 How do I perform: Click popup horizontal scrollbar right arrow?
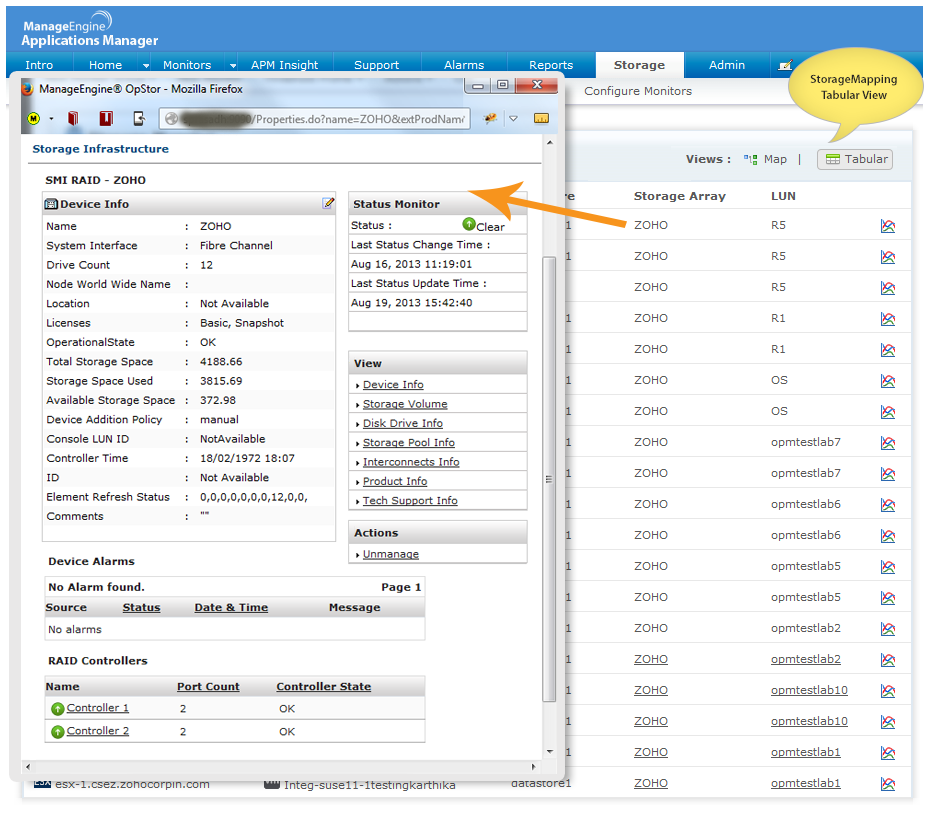pos(533,767)
